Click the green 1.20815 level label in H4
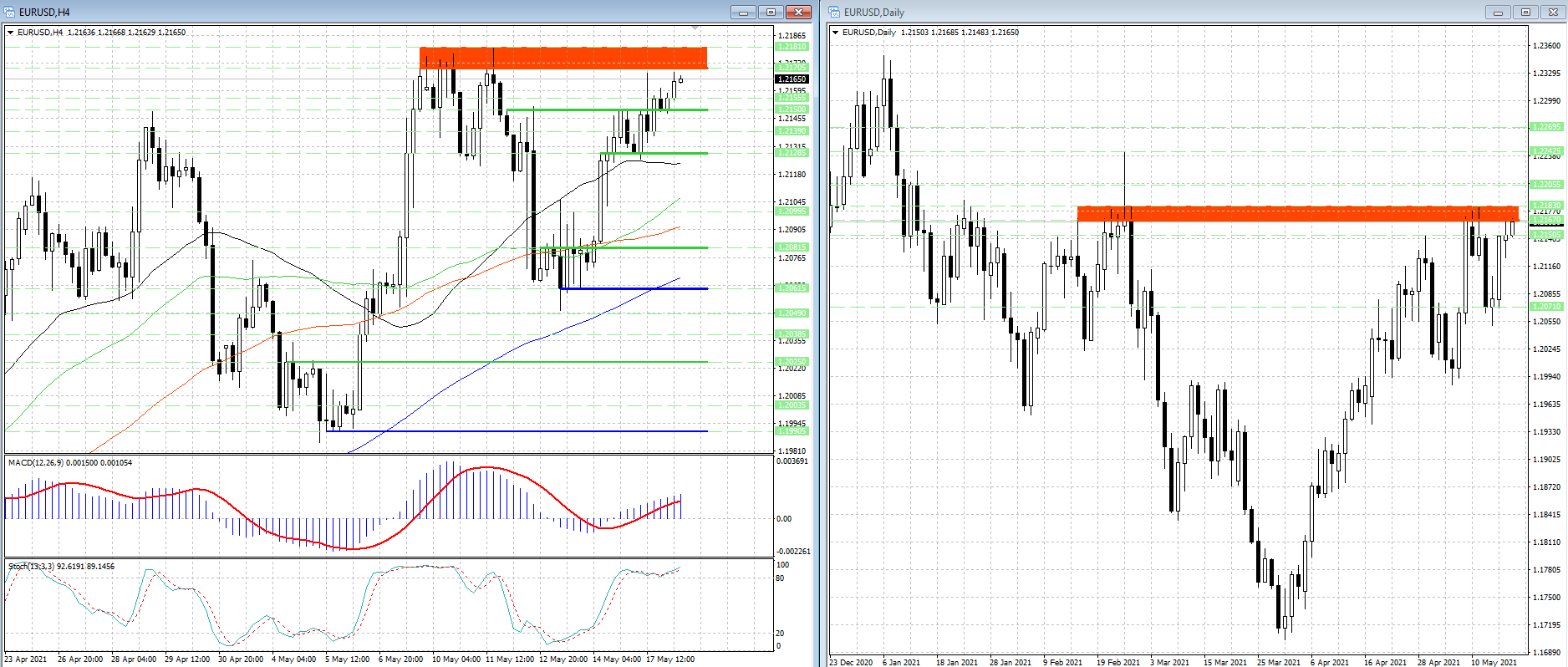Viewport: 1568px width, 667px height. point(792,247)
